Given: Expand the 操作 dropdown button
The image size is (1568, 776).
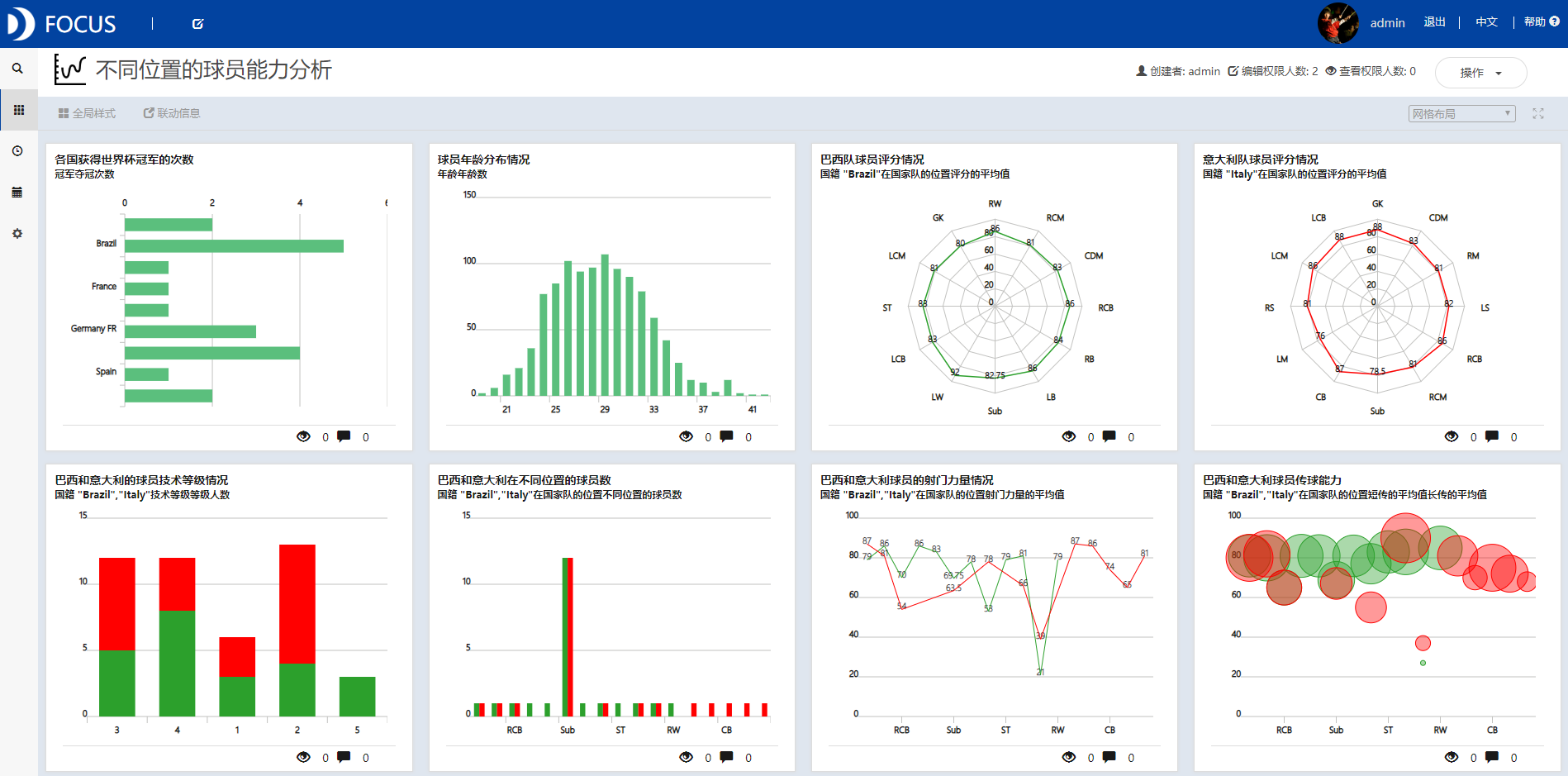Looking at the screenshot, I should [1480, 73].
